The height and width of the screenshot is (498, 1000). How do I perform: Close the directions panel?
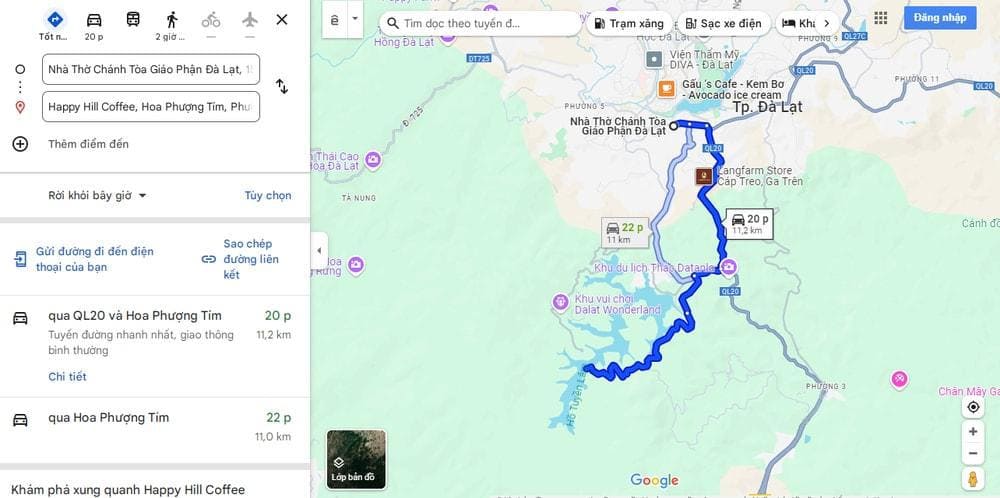click(282, 20)
